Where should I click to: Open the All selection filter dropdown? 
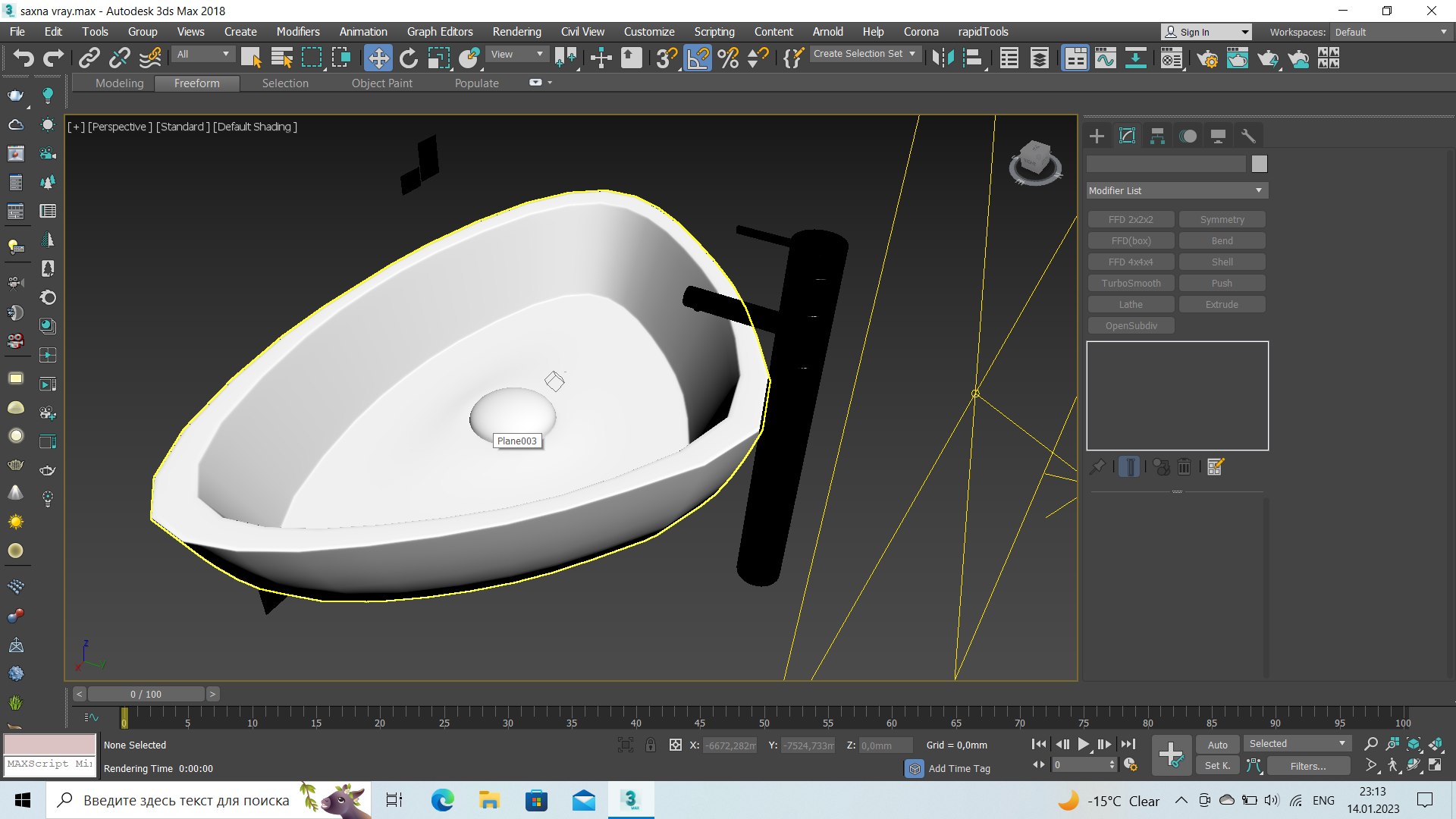(x=202, y=54)
